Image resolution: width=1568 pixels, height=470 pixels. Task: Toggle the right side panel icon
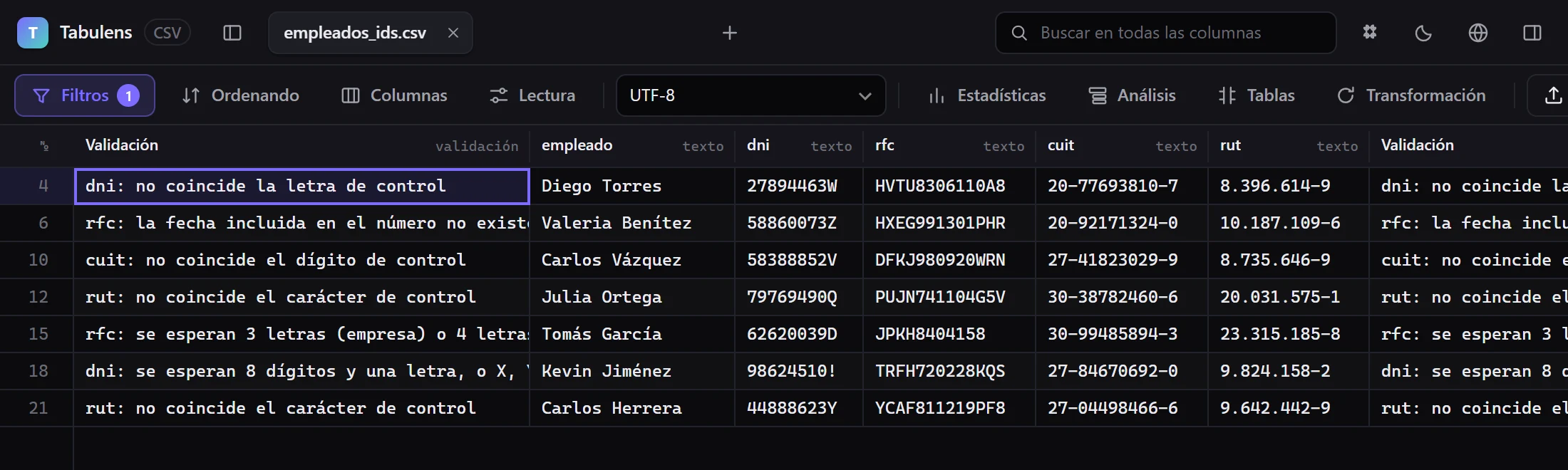1532,33
